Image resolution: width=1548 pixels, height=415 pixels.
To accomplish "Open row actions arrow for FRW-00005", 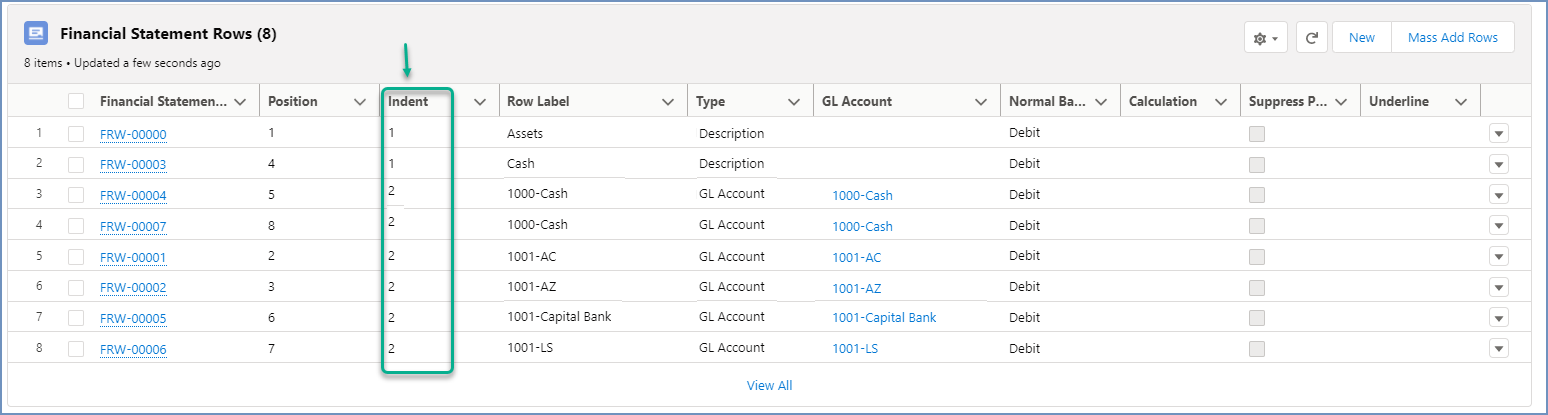I will click(1498, 318).
